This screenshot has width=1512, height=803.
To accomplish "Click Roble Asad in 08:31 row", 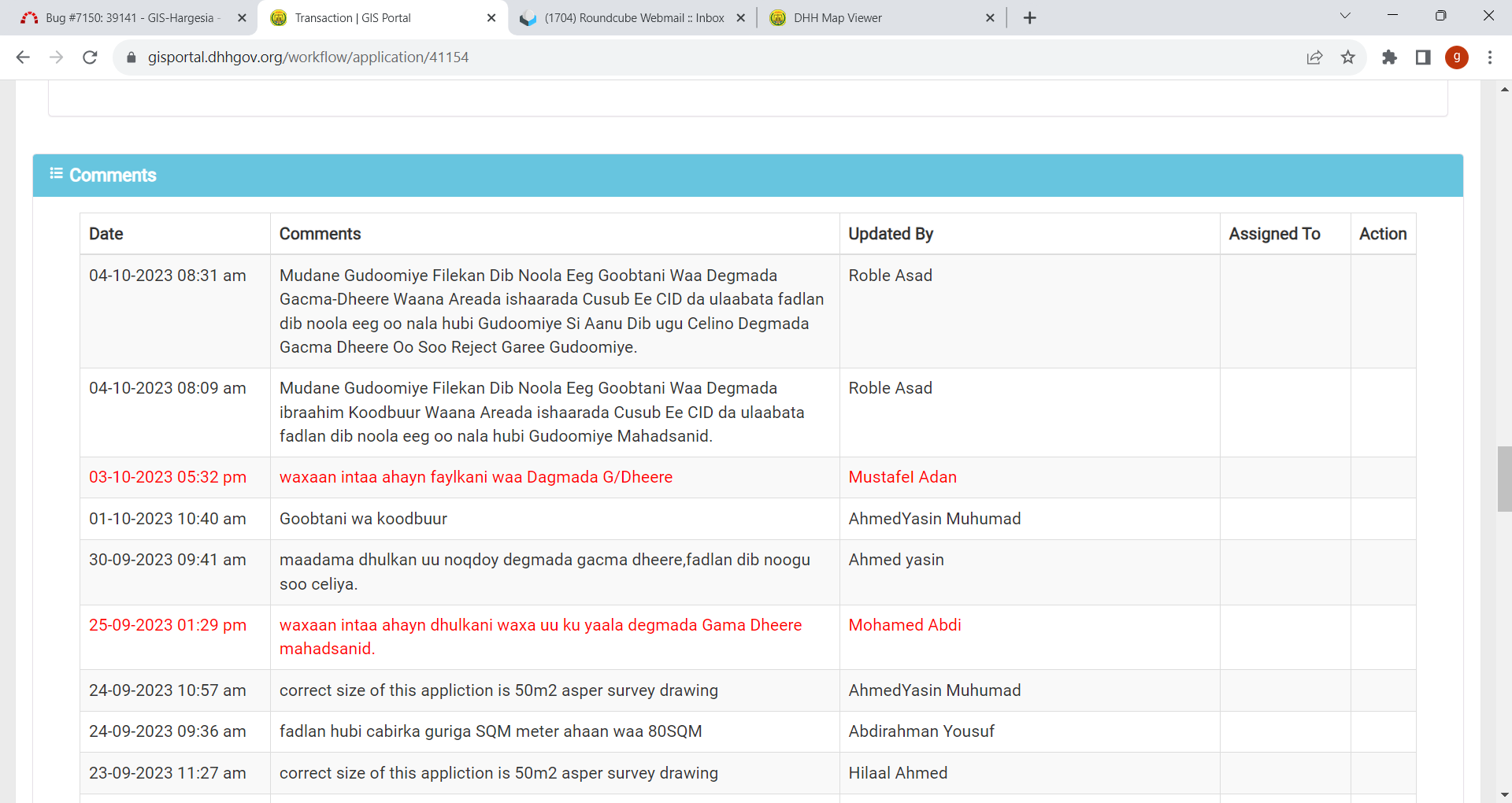I will click(x=890, y=276).
